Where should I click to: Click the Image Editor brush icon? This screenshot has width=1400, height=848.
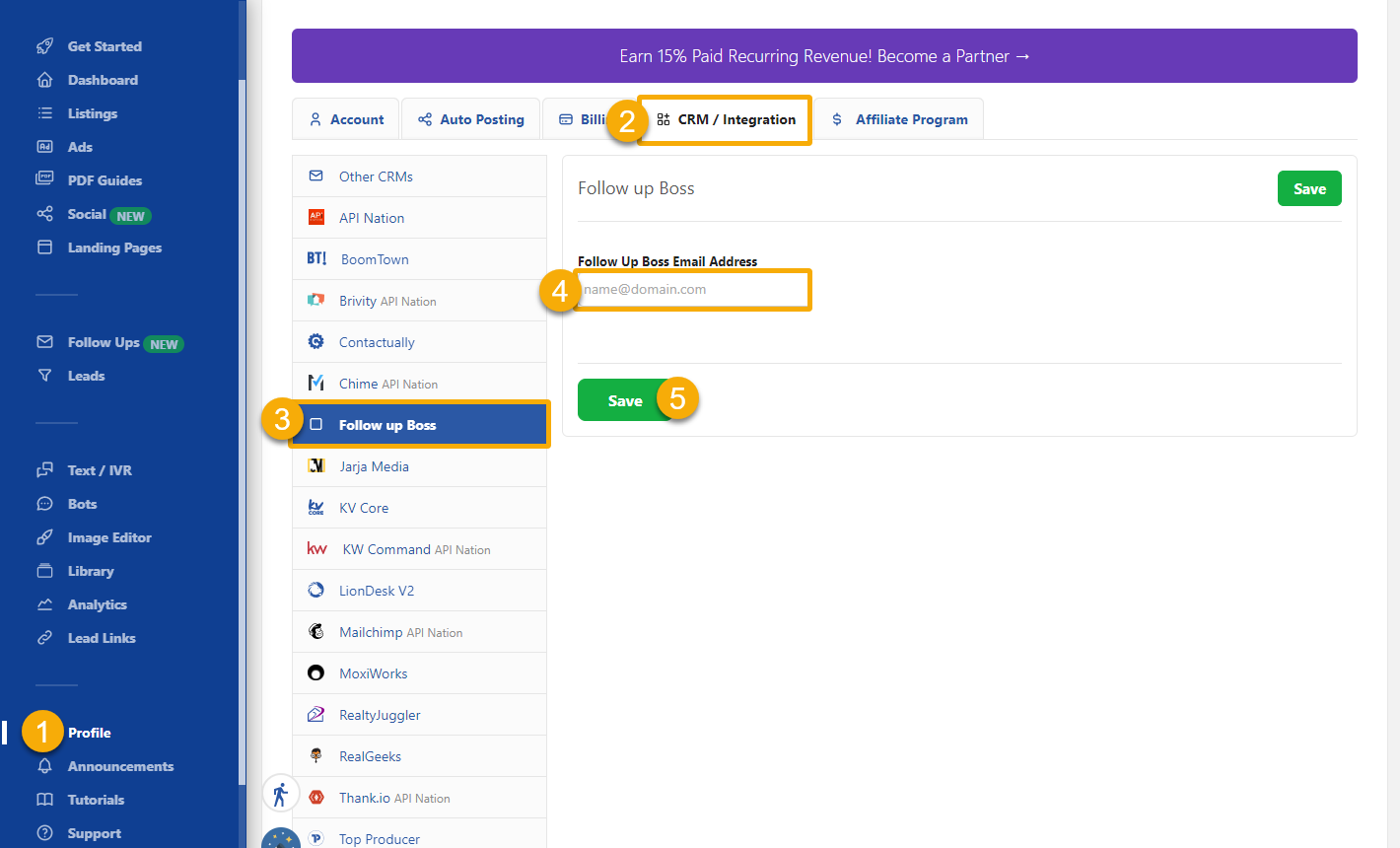click(44, 537)
